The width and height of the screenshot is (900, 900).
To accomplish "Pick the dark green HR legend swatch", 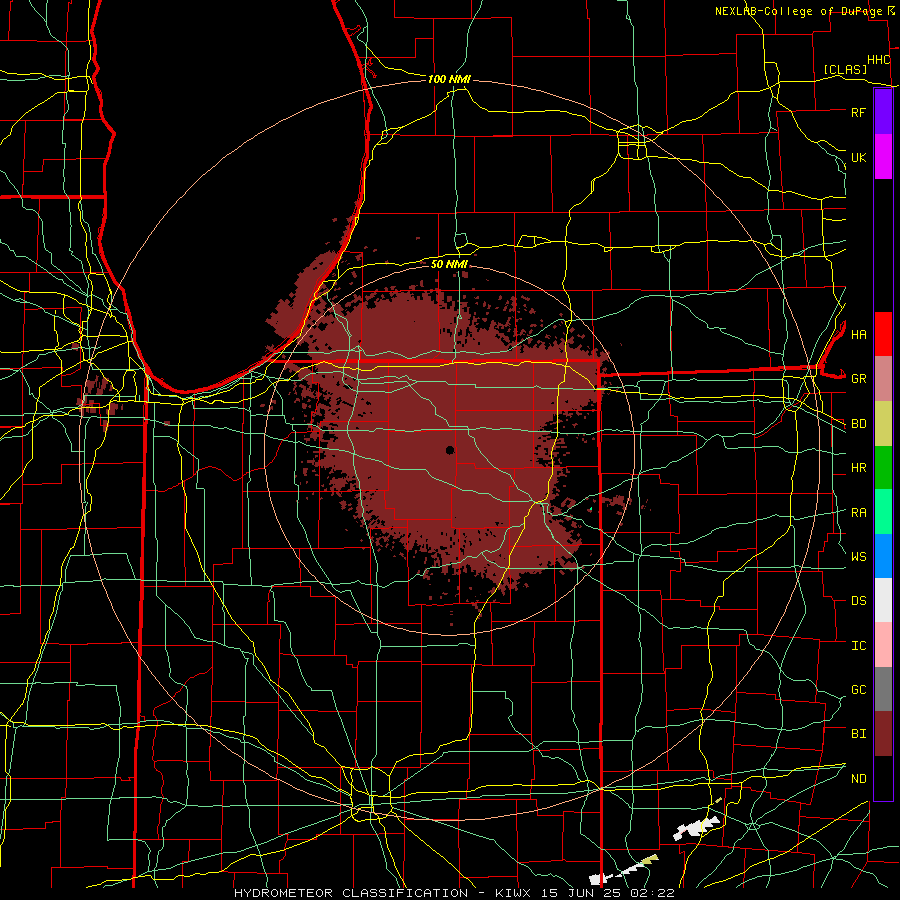I will (883, 468).
